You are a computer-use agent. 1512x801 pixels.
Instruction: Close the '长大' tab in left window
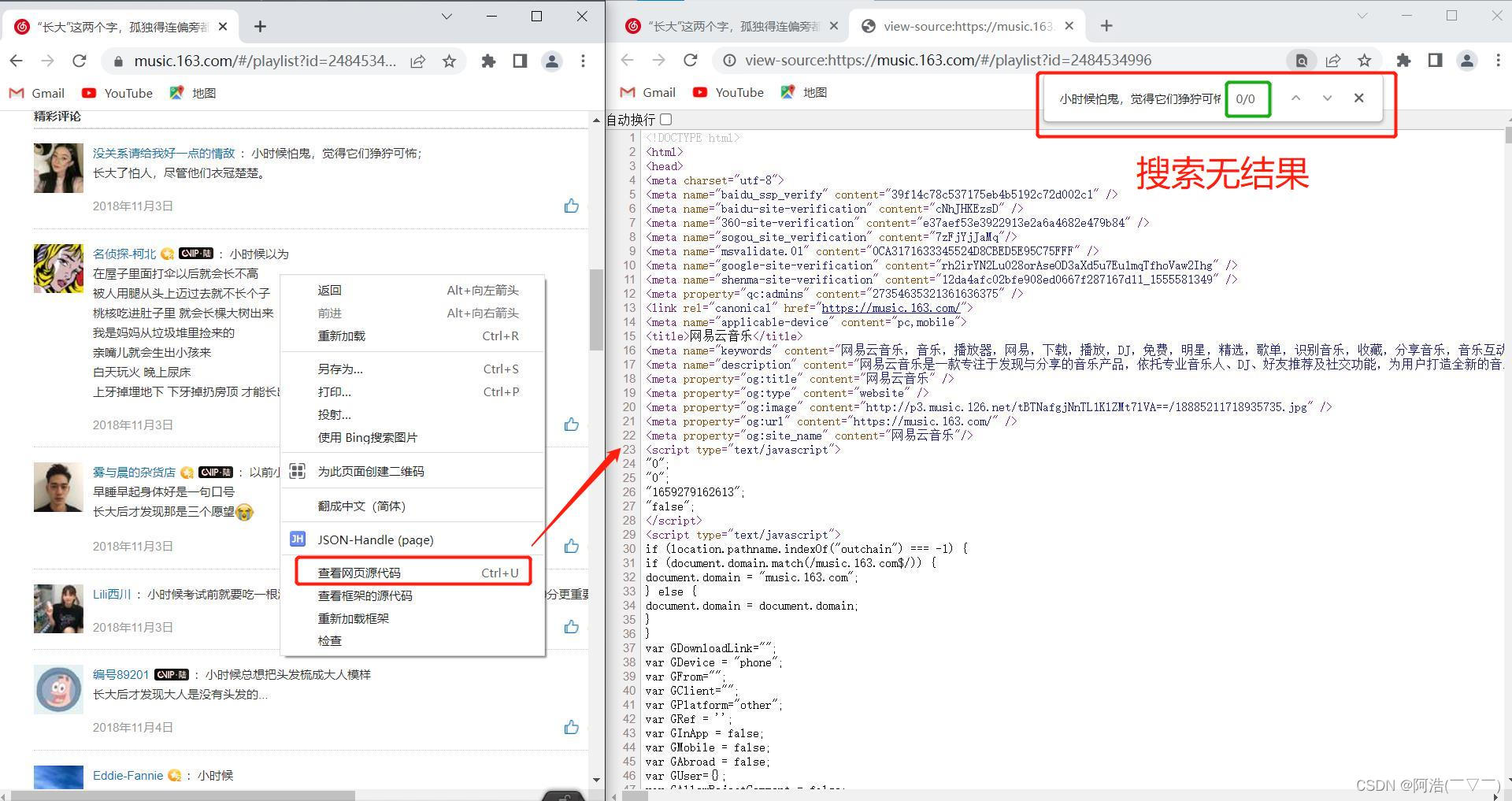223,26
